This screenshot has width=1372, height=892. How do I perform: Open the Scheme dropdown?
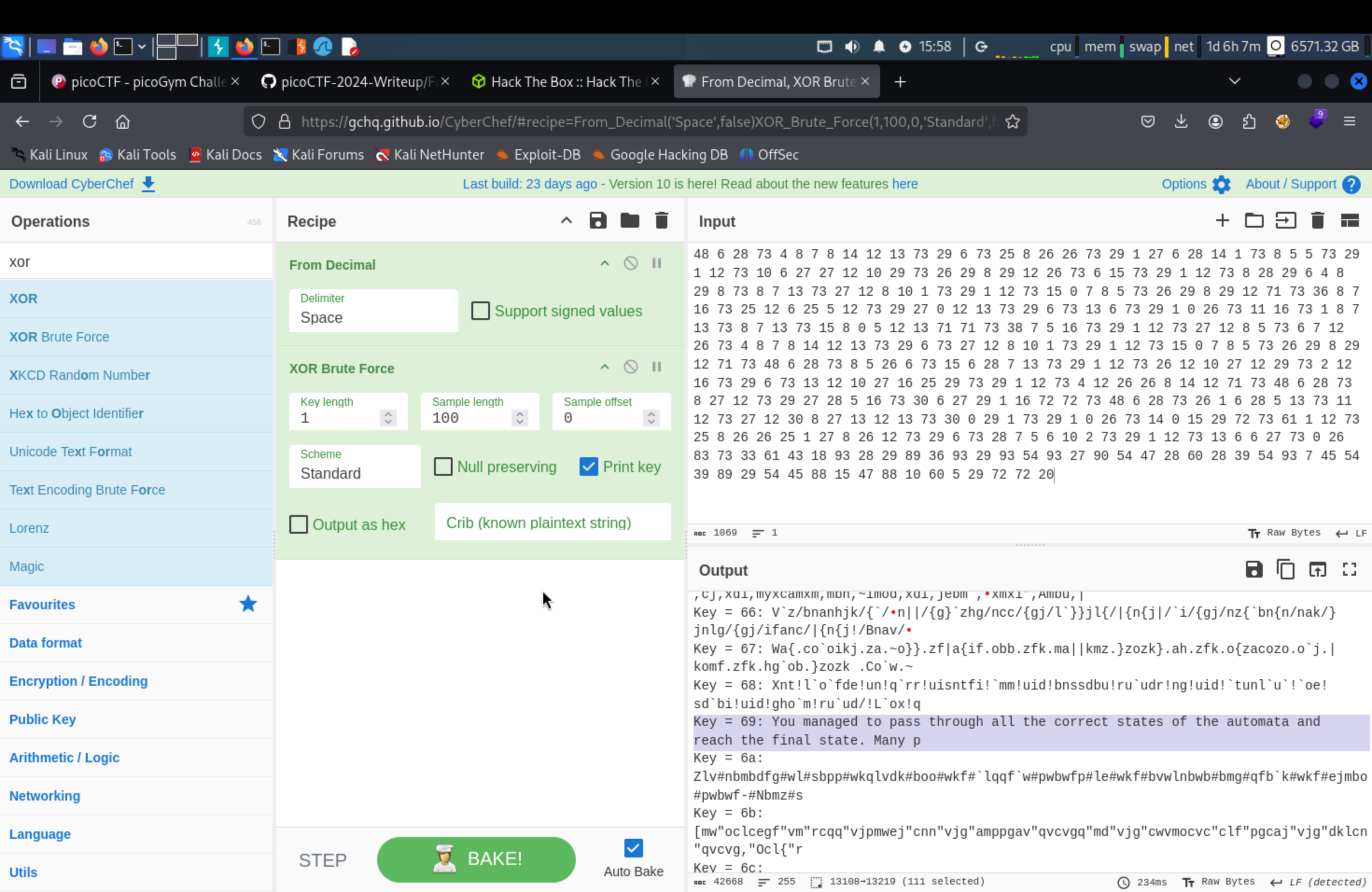click(x=355, y=466)
